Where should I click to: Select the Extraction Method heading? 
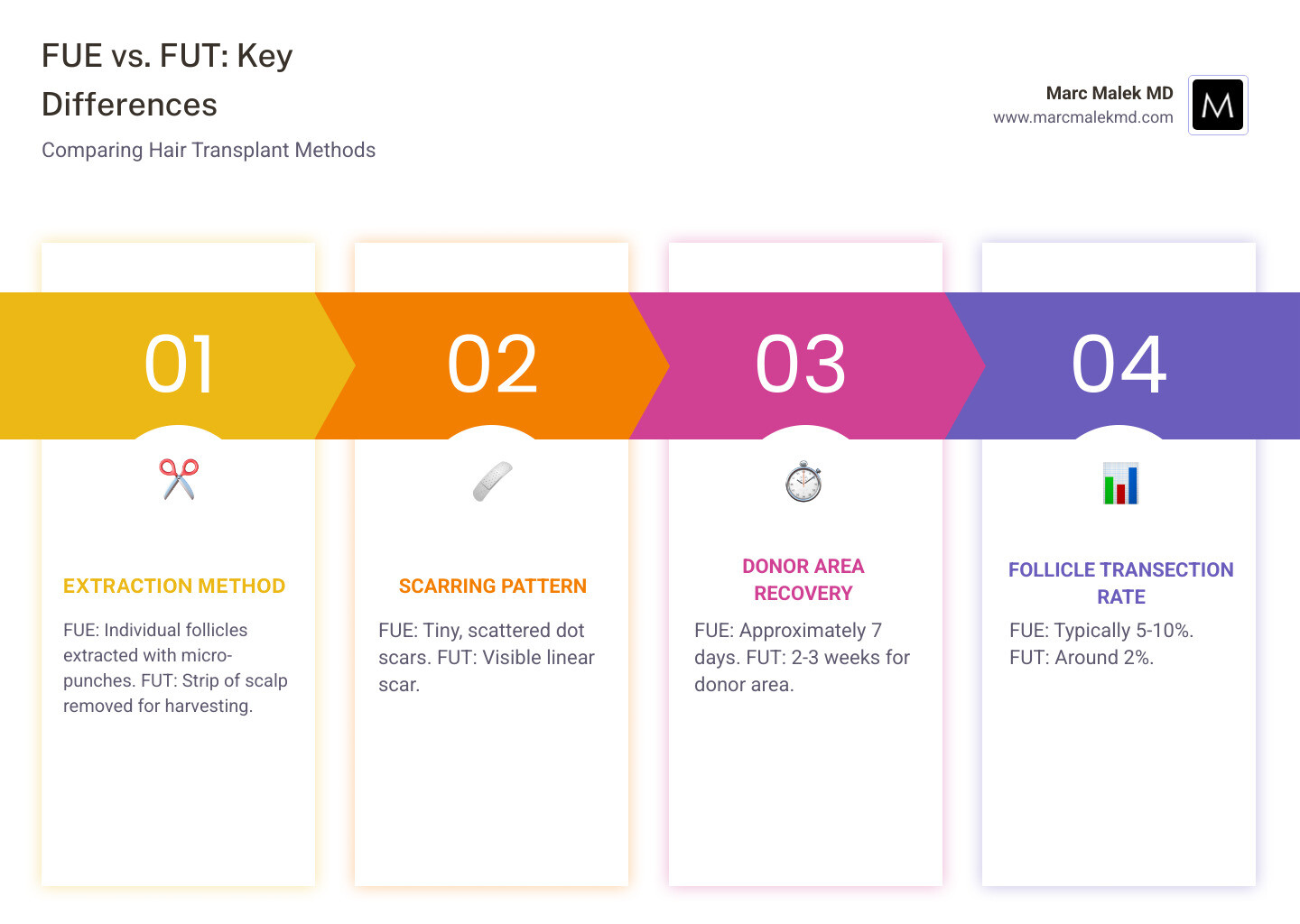pos(174,587)
